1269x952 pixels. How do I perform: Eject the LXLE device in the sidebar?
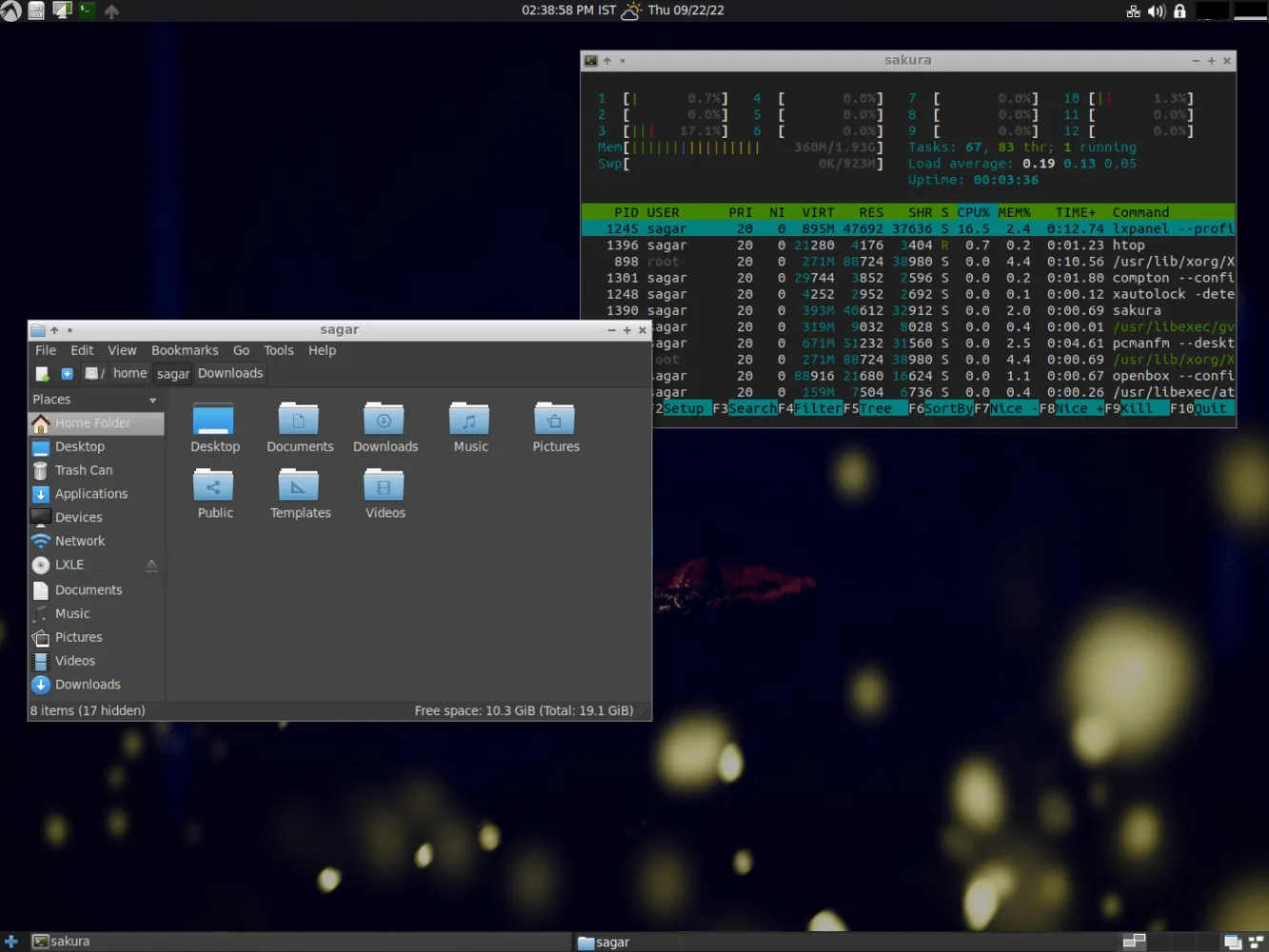pos(151,565)
